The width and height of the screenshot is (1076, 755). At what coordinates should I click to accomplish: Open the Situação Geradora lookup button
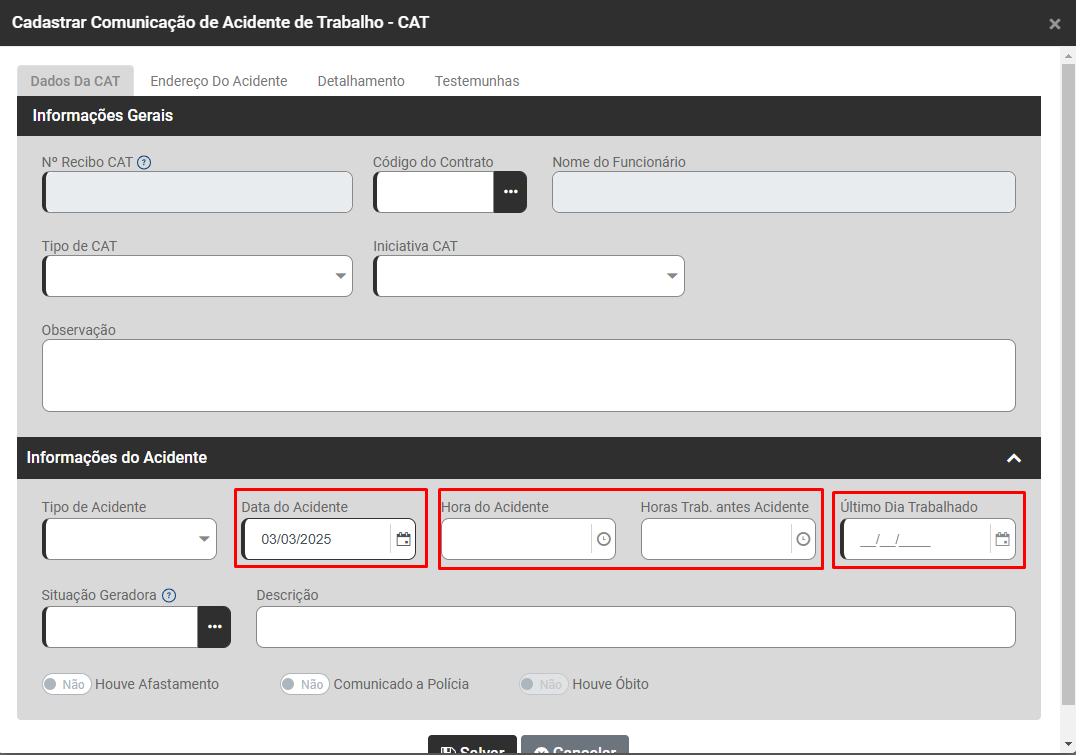tap(214, 627)
